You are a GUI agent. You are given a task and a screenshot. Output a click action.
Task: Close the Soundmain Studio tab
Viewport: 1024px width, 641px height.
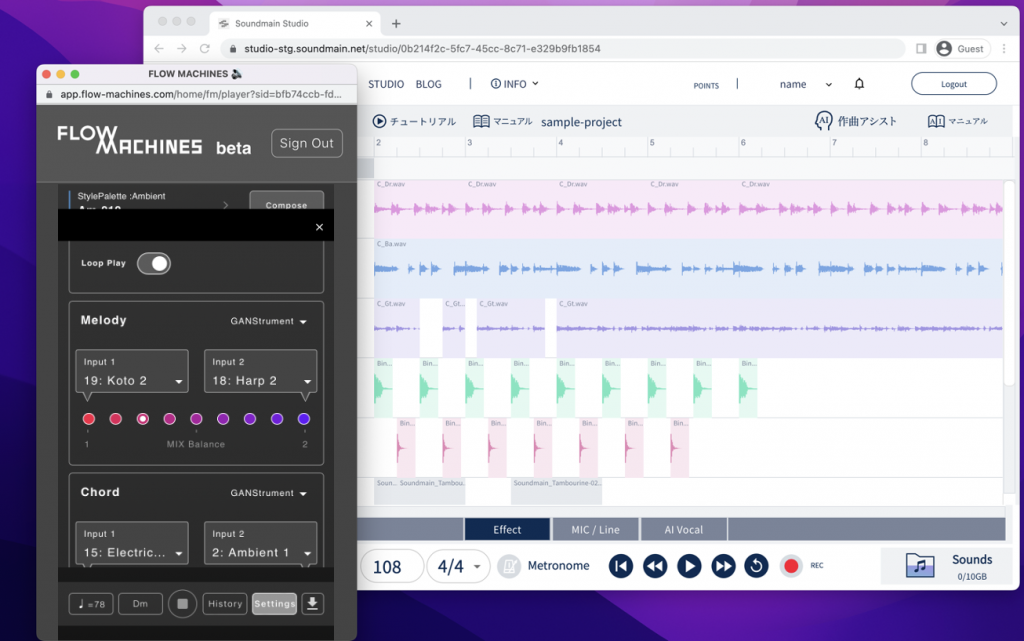pyautogui.click(x=369, y=23)
